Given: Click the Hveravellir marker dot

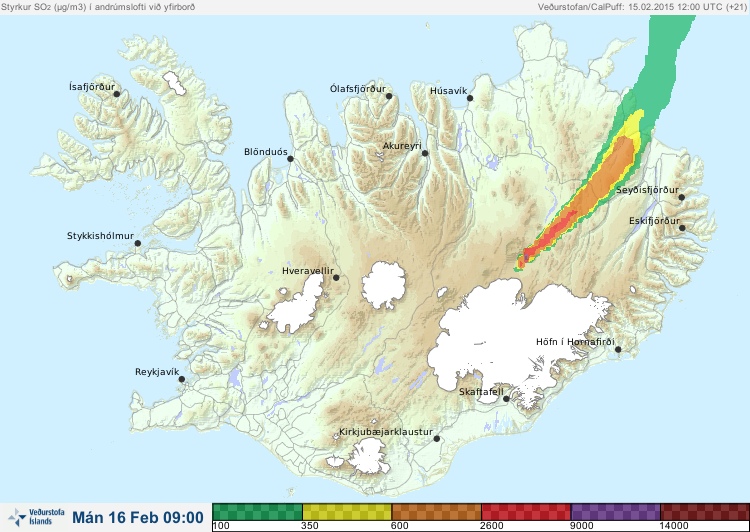Looking at the screenshot, I should (336, 277).
